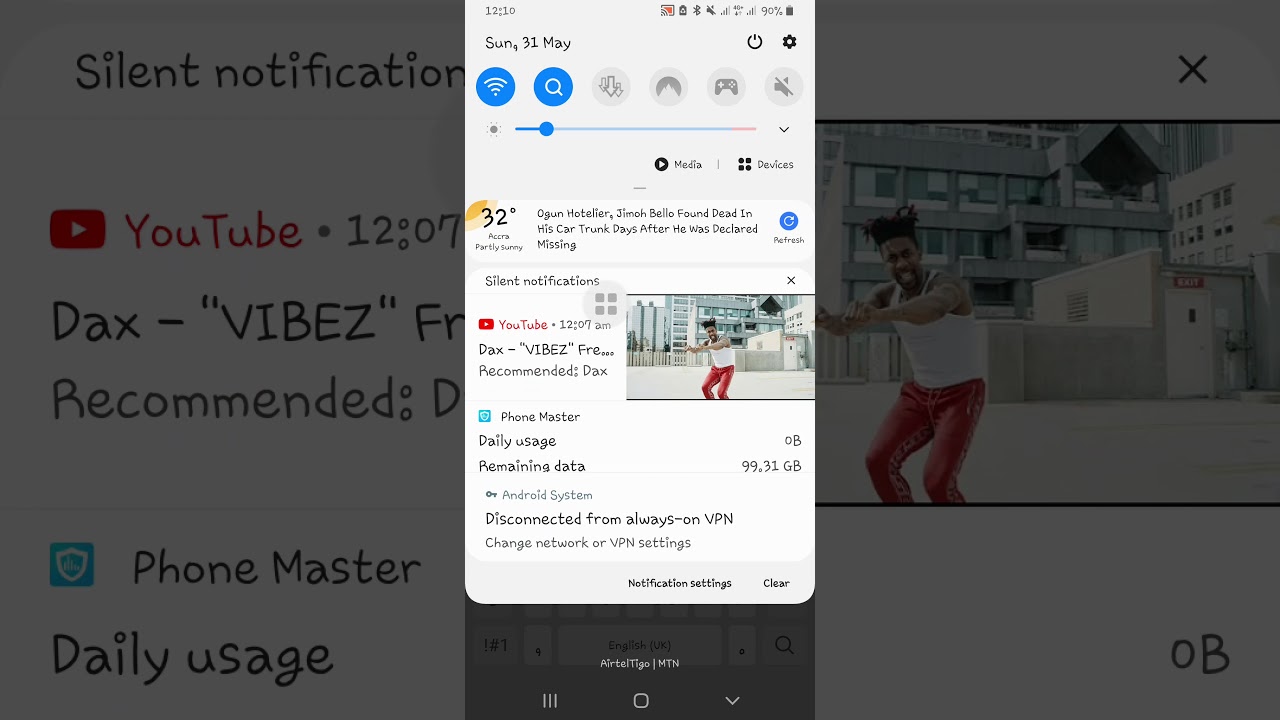Open 'Disconnected from always-on VPN' notification
The width and height of the screenshot is (1280, 720).
coord(609,519)
